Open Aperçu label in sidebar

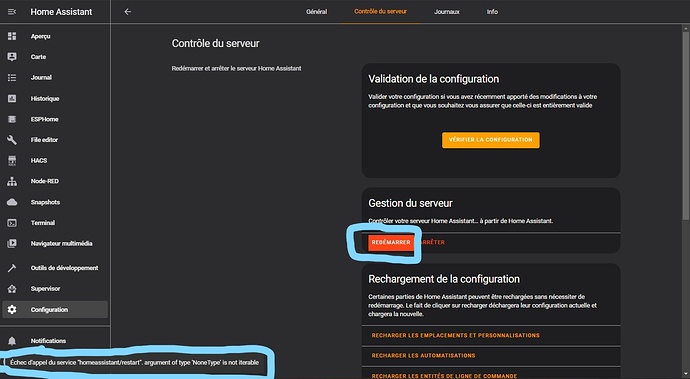pos(40,37)
